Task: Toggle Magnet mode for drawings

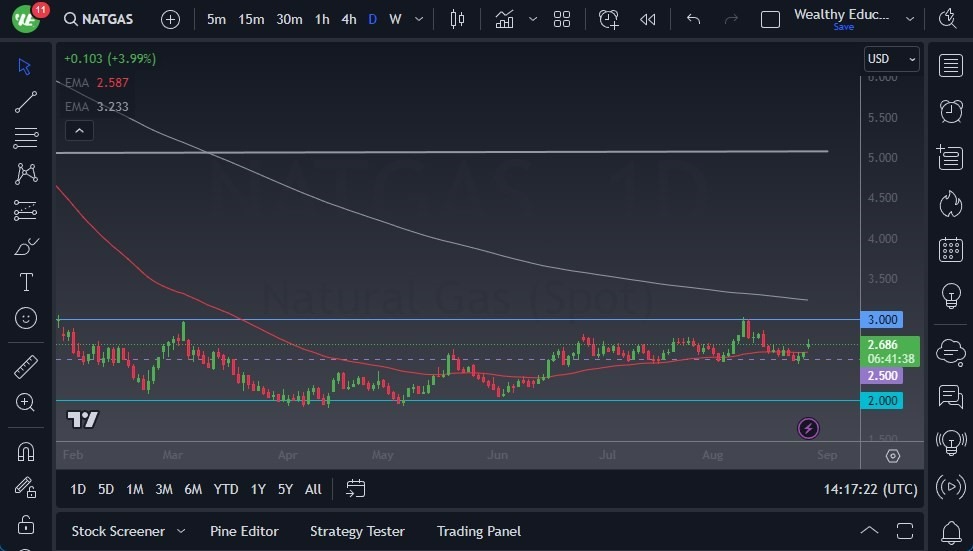Action: tap(26, 451)
